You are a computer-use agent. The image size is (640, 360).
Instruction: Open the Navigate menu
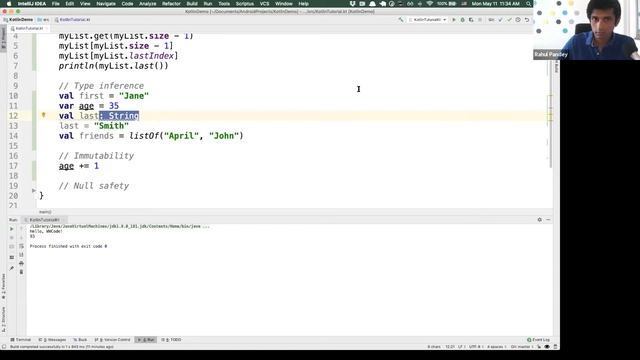106,4
